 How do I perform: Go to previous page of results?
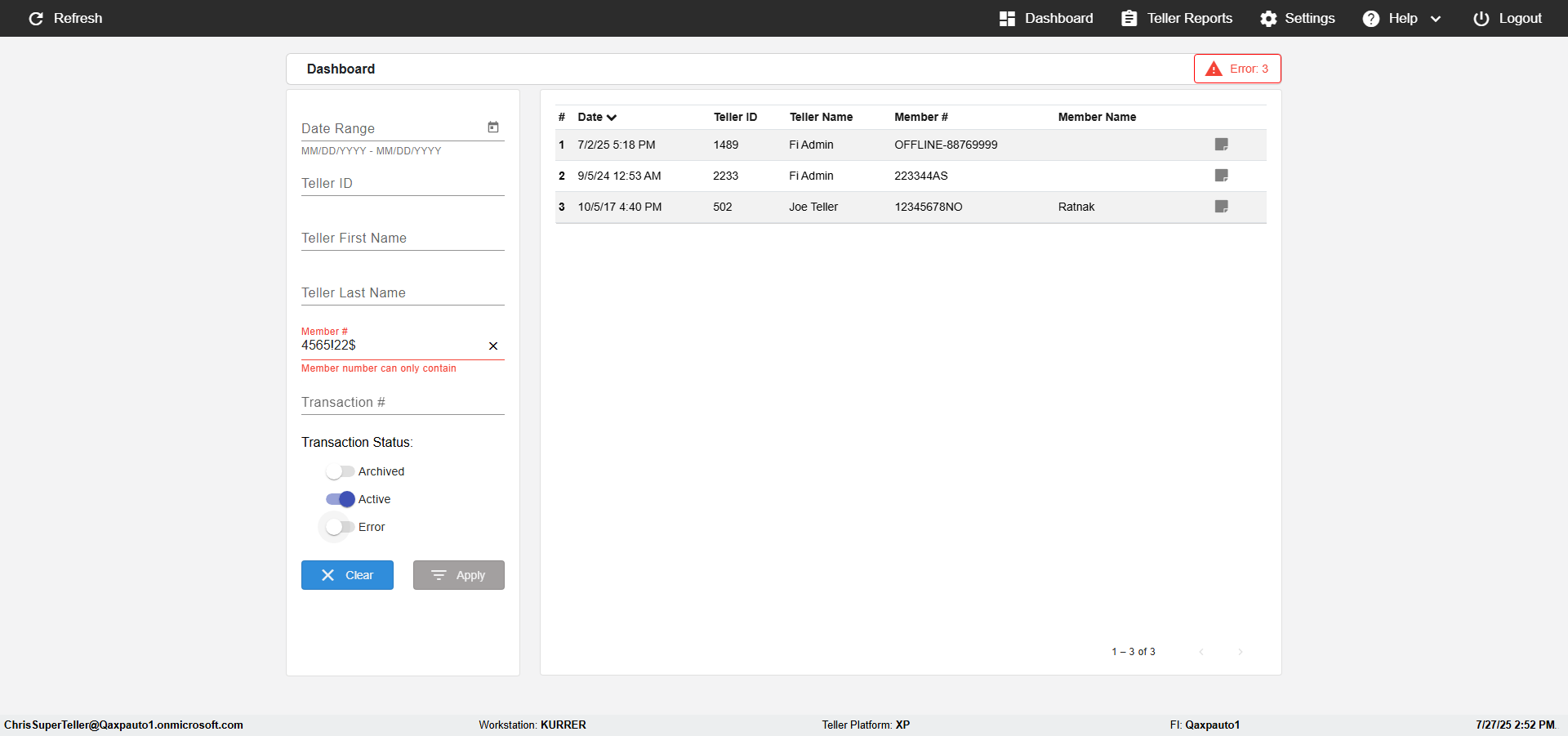point(1201,652)
